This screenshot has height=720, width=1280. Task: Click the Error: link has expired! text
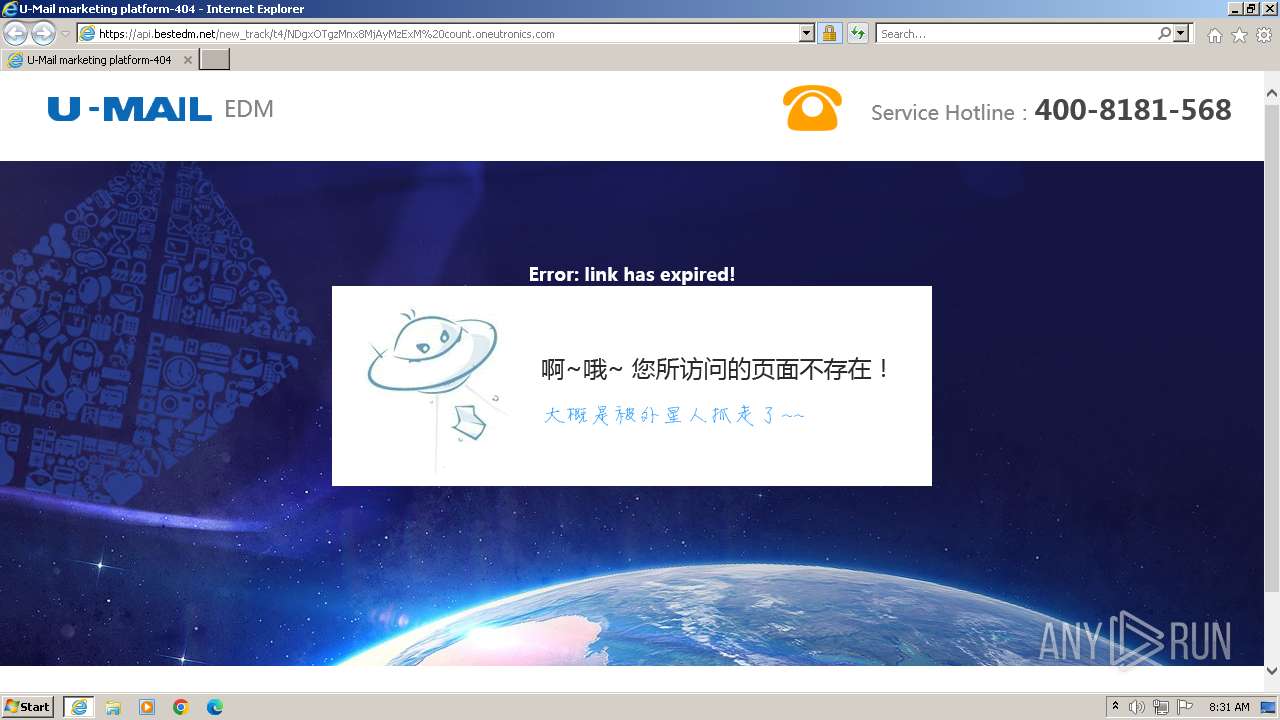click(x=632, y=274)
